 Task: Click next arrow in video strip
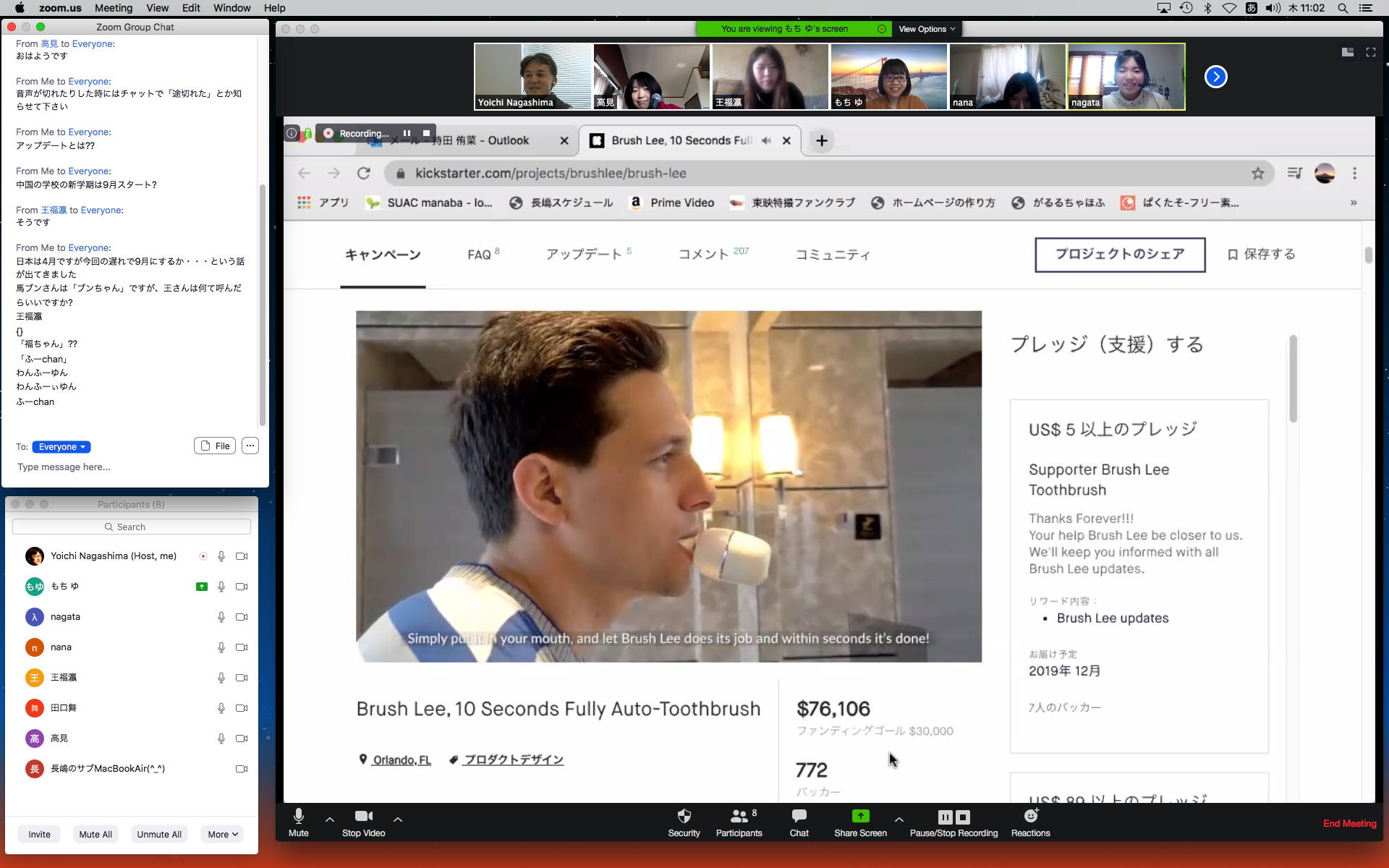[1215, 77]
